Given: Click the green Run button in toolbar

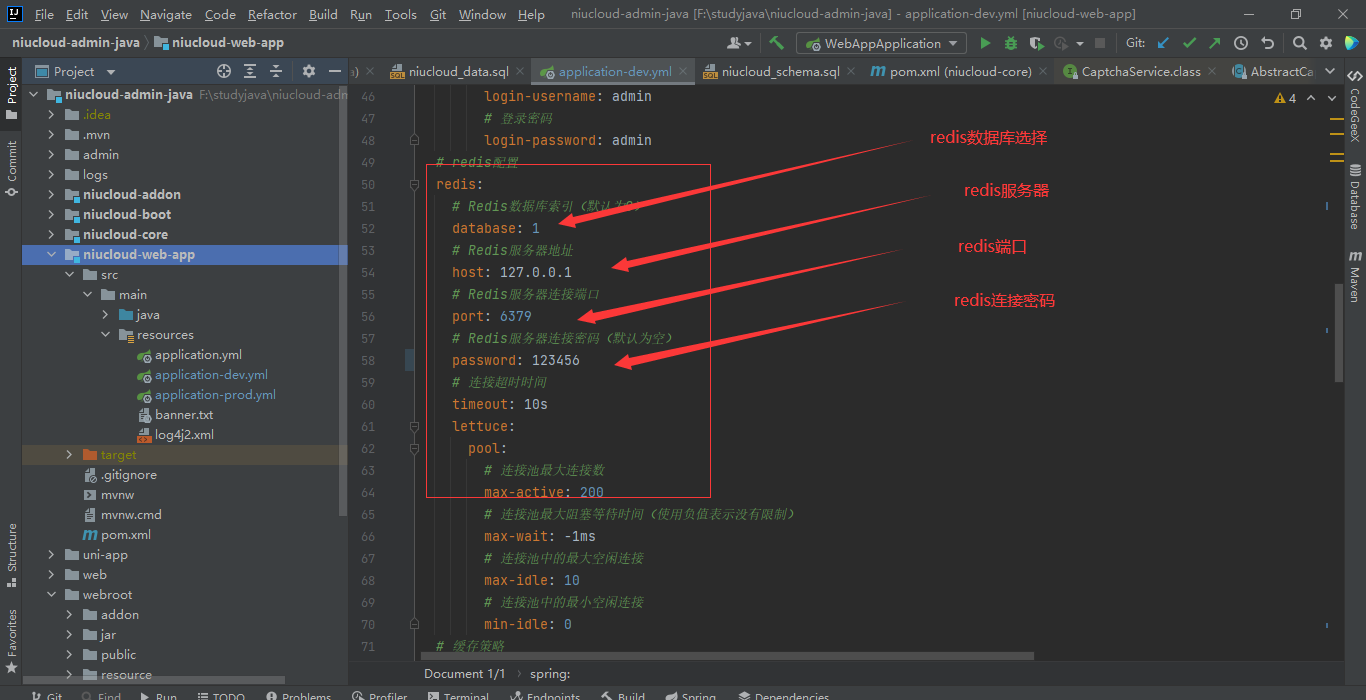Looking at the screenshot, I should (985, 43).
